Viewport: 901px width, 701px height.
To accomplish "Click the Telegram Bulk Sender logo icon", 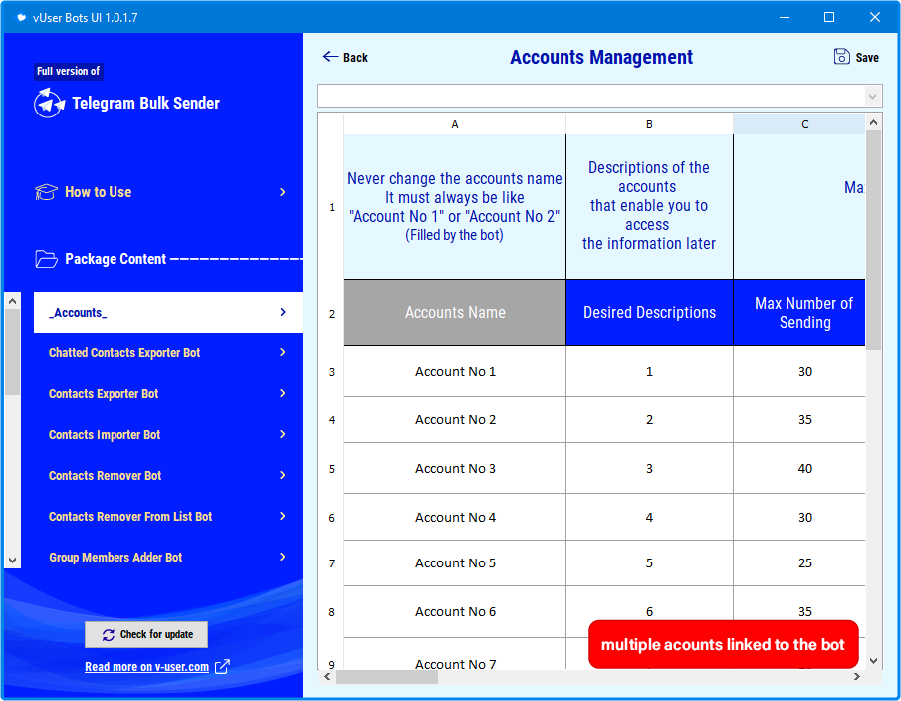I will coord(49,103).
